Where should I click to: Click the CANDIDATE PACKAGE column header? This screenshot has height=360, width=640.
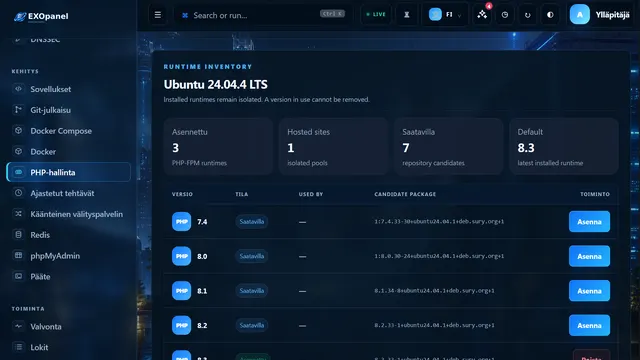(x=405, y=194)
